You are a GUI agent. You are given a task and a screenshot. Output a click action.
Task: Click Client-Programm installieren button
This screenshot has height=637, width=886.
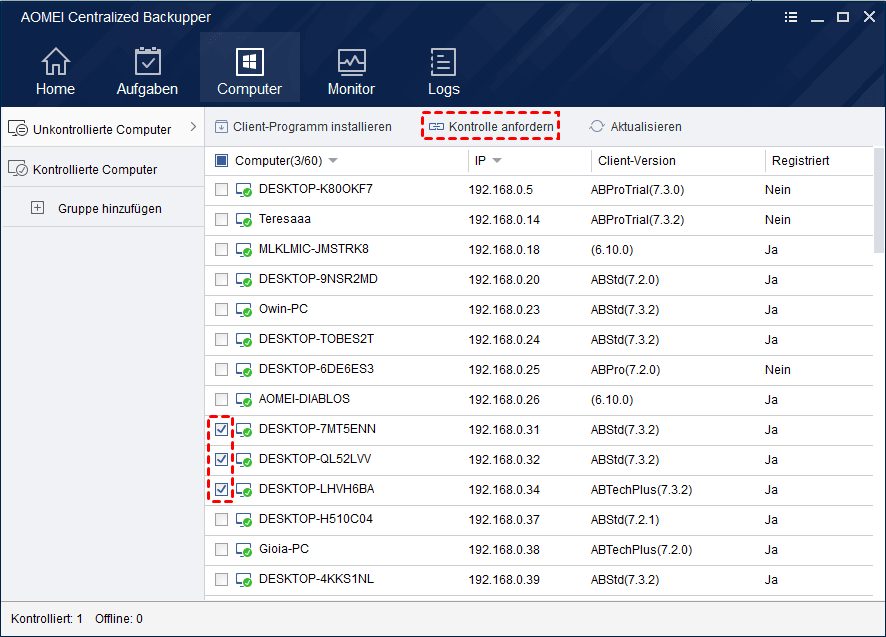point(303,127)
